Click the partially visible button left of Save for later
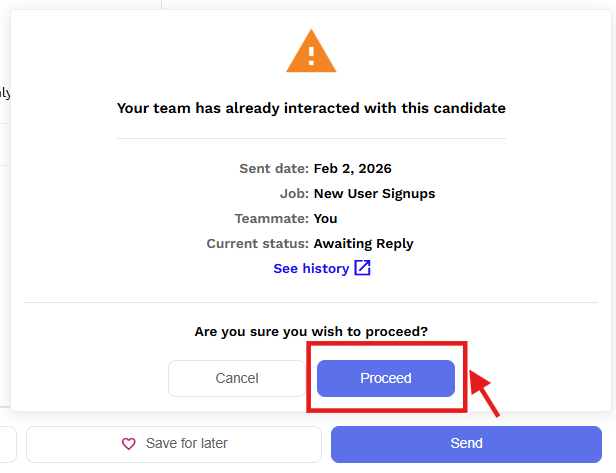616x473 pixels. (8, 443)
